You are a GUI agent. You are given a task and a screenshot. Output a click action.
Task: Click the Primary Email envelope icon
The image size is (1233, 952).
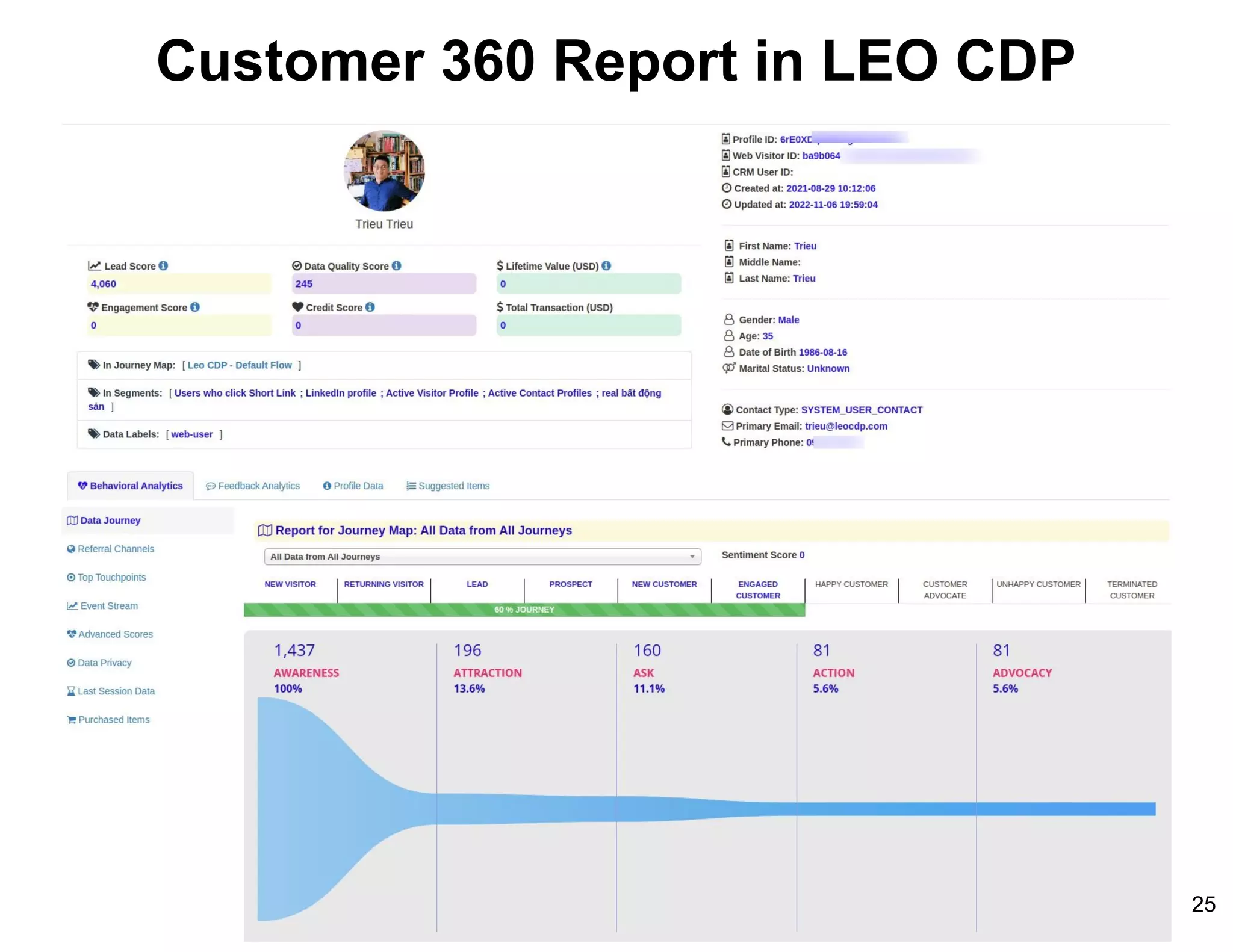point(727,426)
